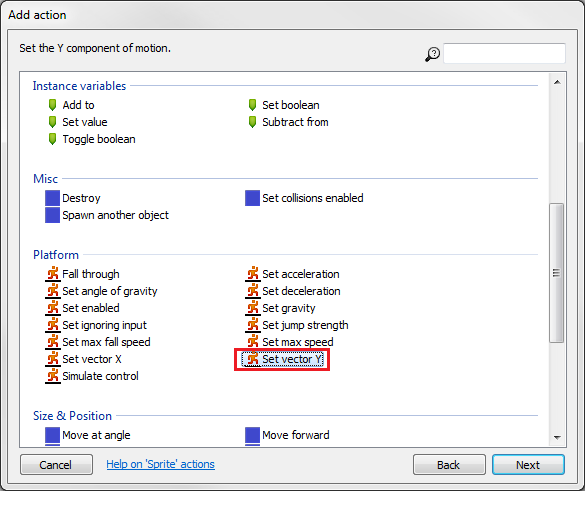Choose the Set boolean action
This screenshot has width=585, height=507.
pyautogui.click(x=284, y=105)
